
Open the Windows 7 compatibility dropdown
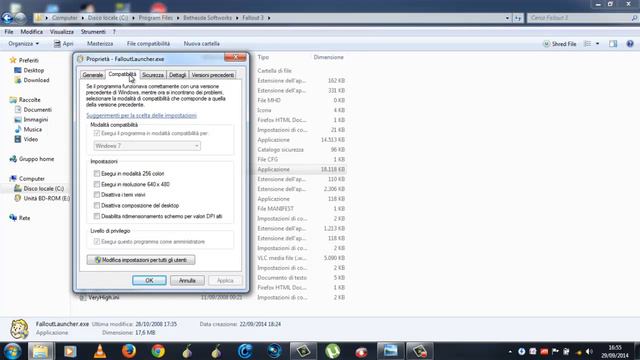click(x=147, y=146)
